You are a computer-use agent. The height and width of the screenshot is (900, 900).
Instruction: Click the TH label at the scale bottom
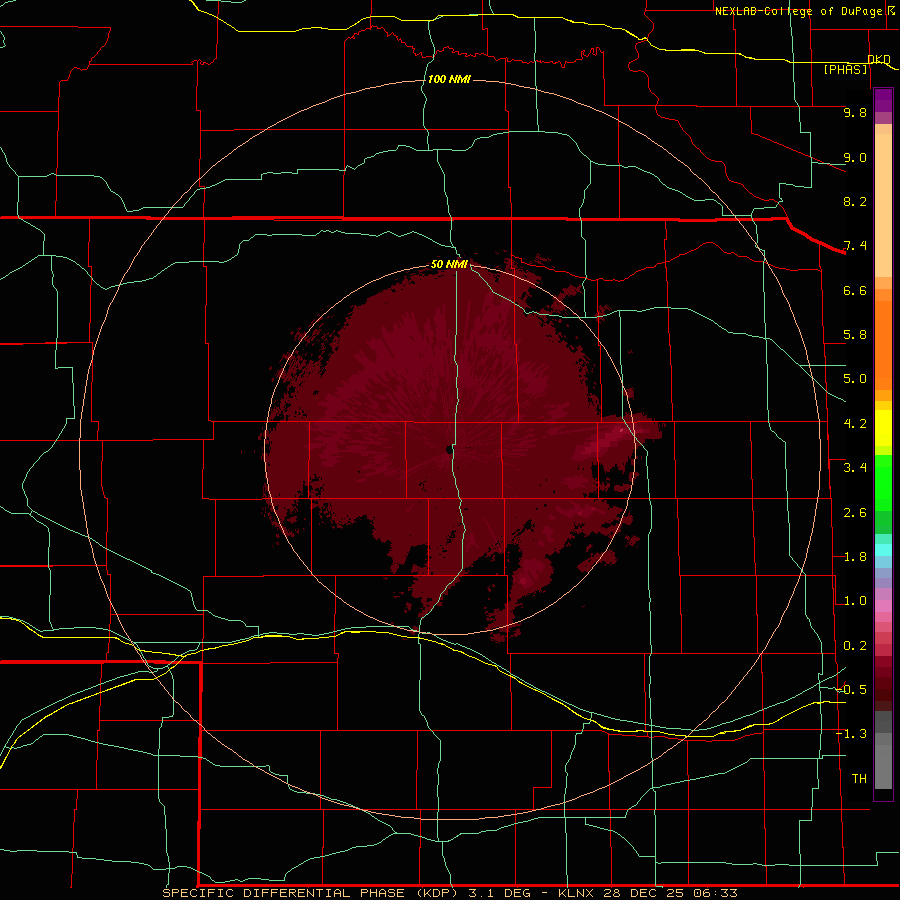click(859, 779)
